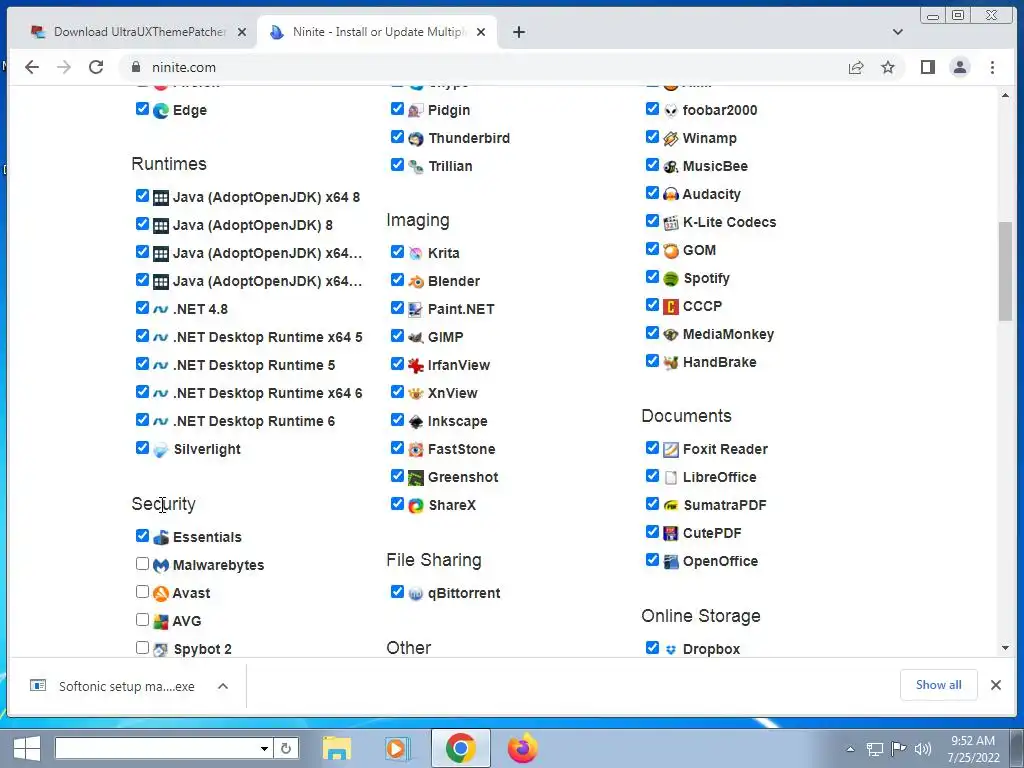1024x768 pixels.
Task: Click the Malwarebytes icon
Action: click(x=161, y=566)
